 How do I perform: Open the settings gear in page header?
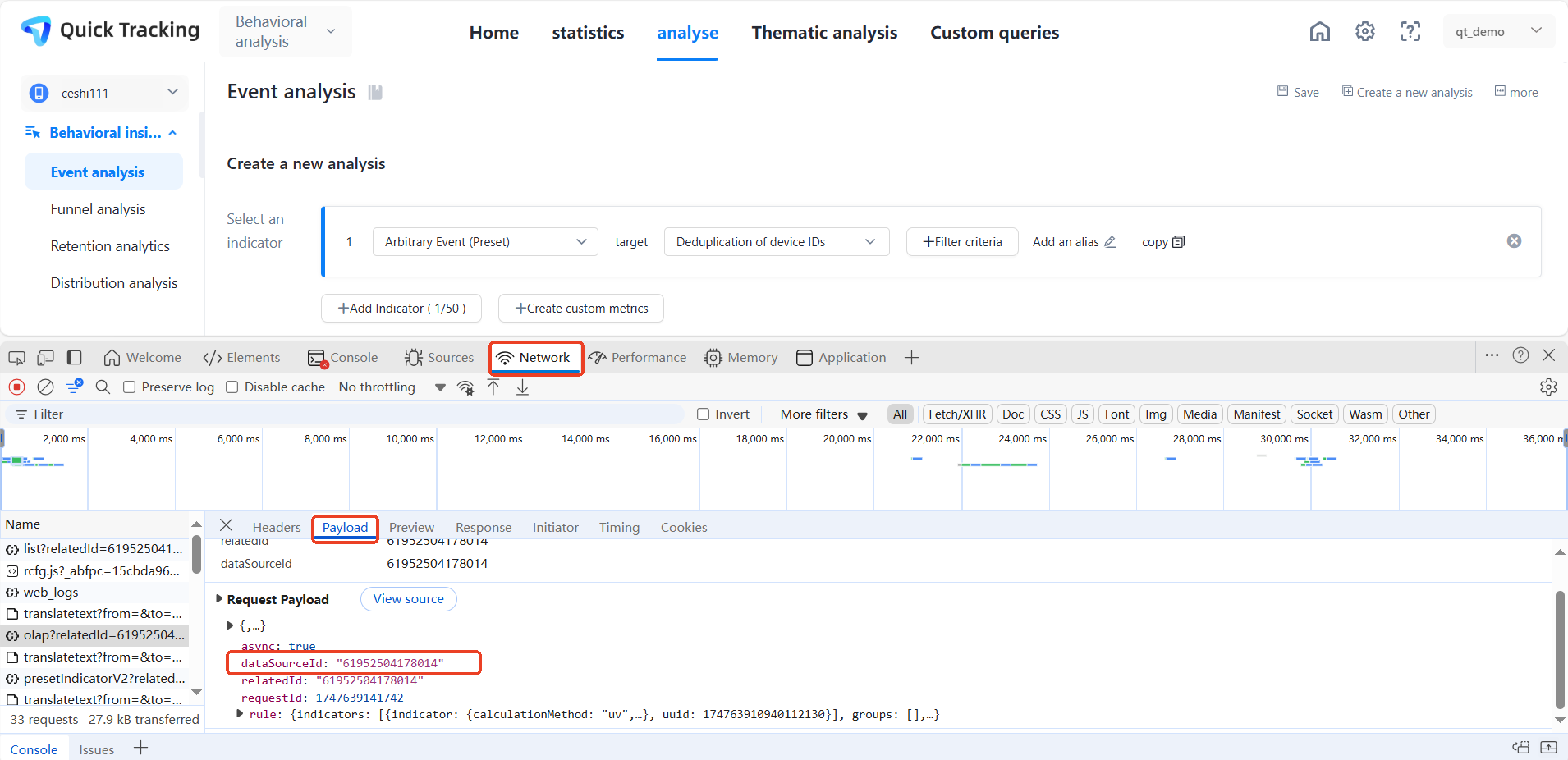[1365, 32]
